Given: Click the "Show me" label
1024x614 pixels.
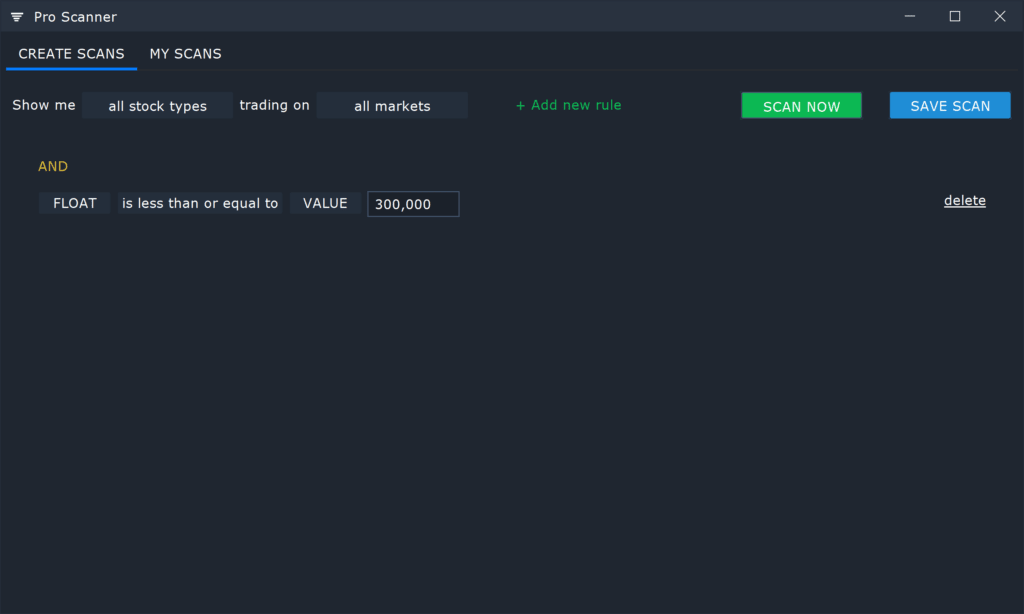Looking at the screenshot, I should tap(43, 104).
